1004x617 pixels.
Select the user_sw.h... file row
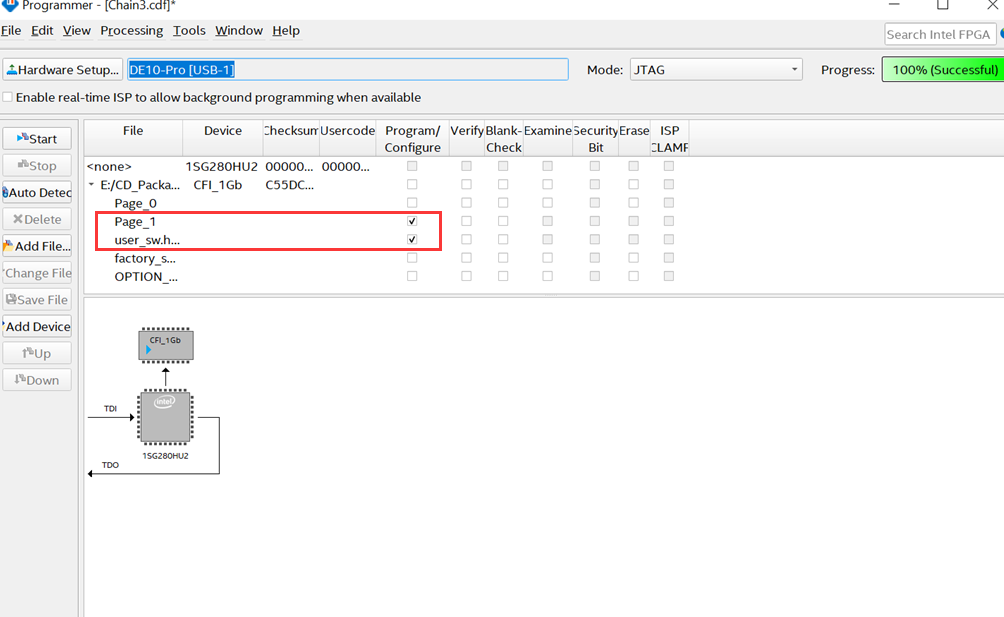coord(147,240)
